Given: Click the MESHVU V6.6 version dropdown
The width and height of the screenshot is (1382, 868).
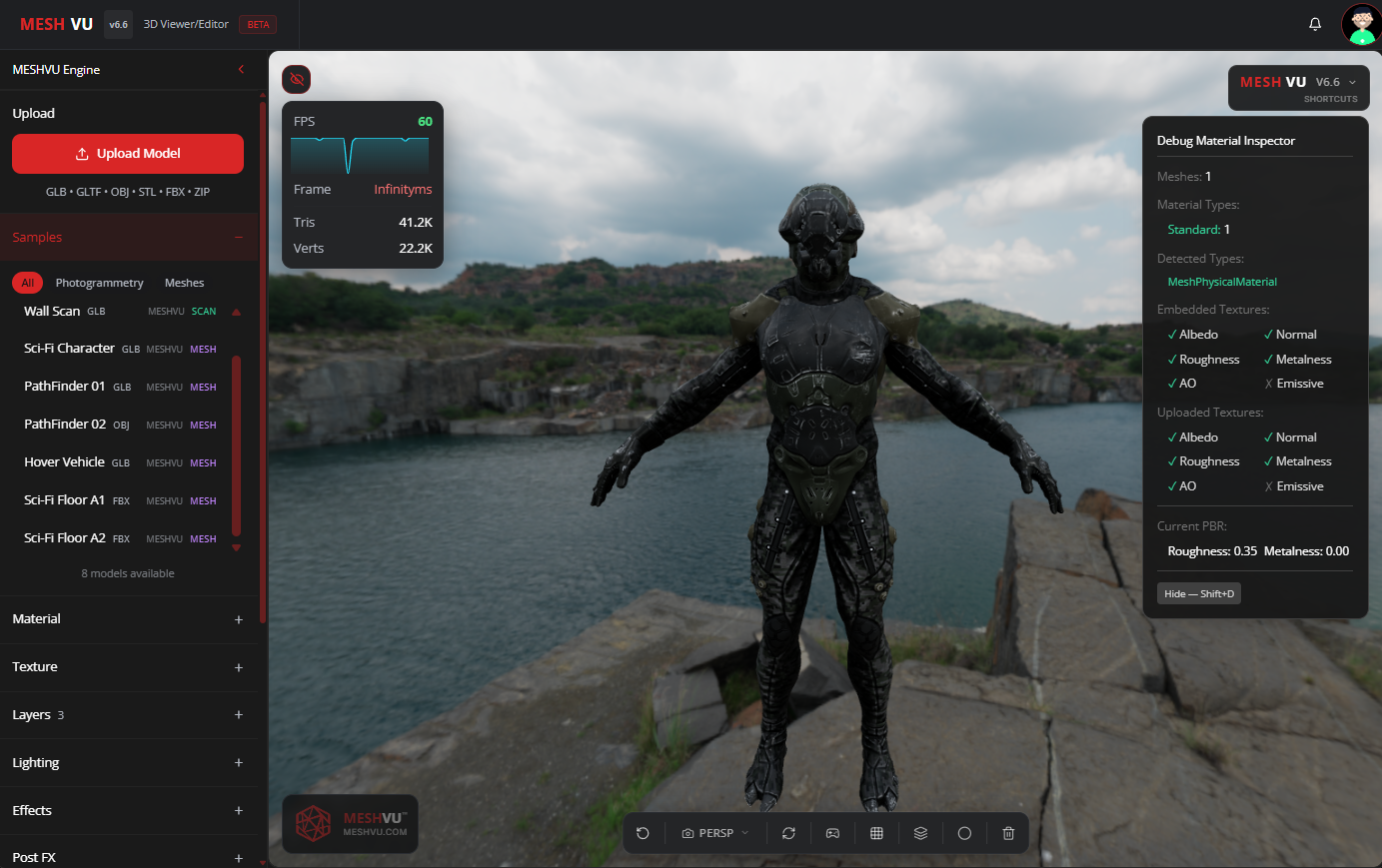Looking at the screenshot, I should [1298, 82].
